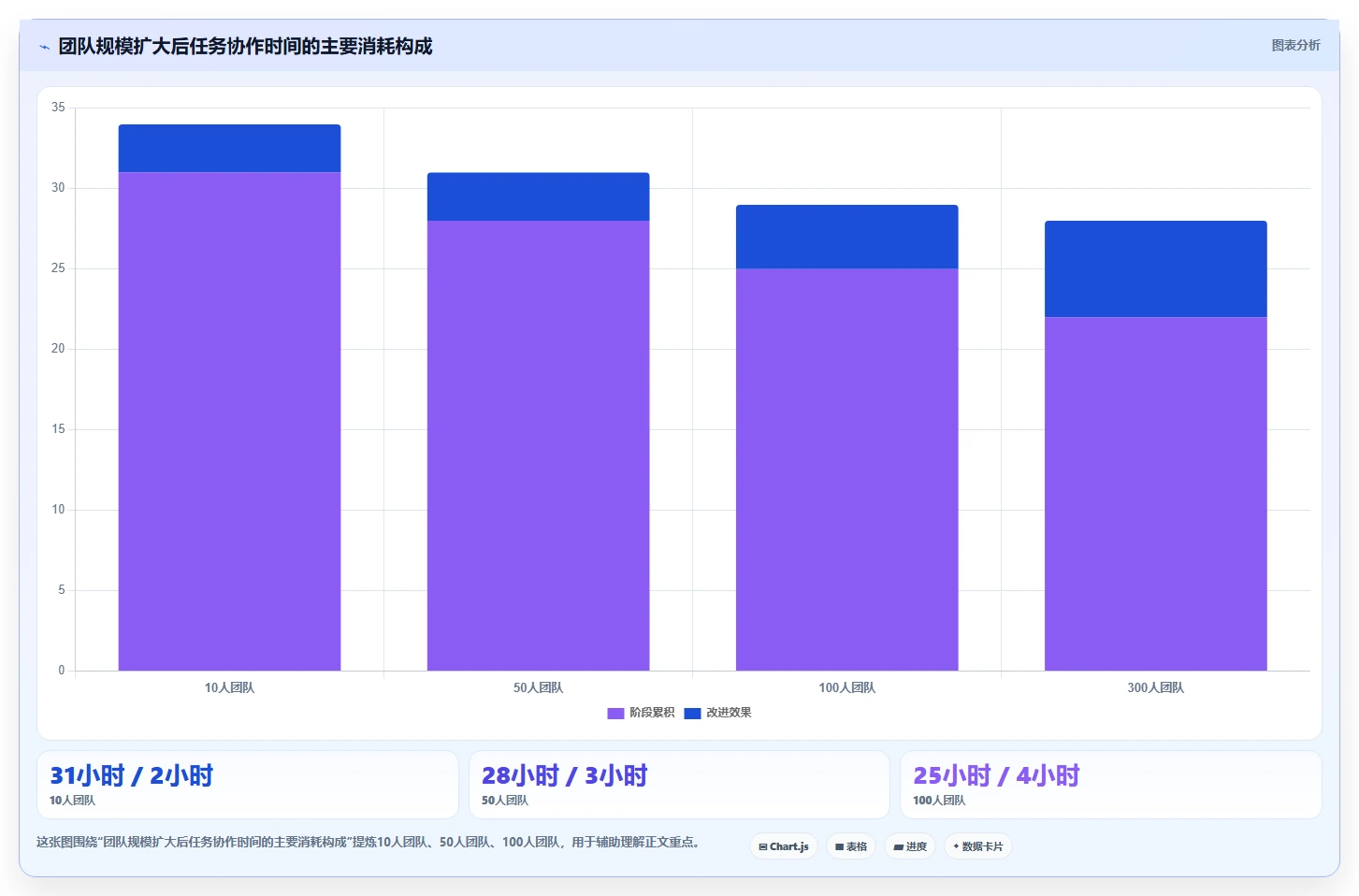Image resolution: width=1359 pixels, height=896 pixels.
Task: Click the 10人团队 x-axis label
Action: tap(229, 687)
